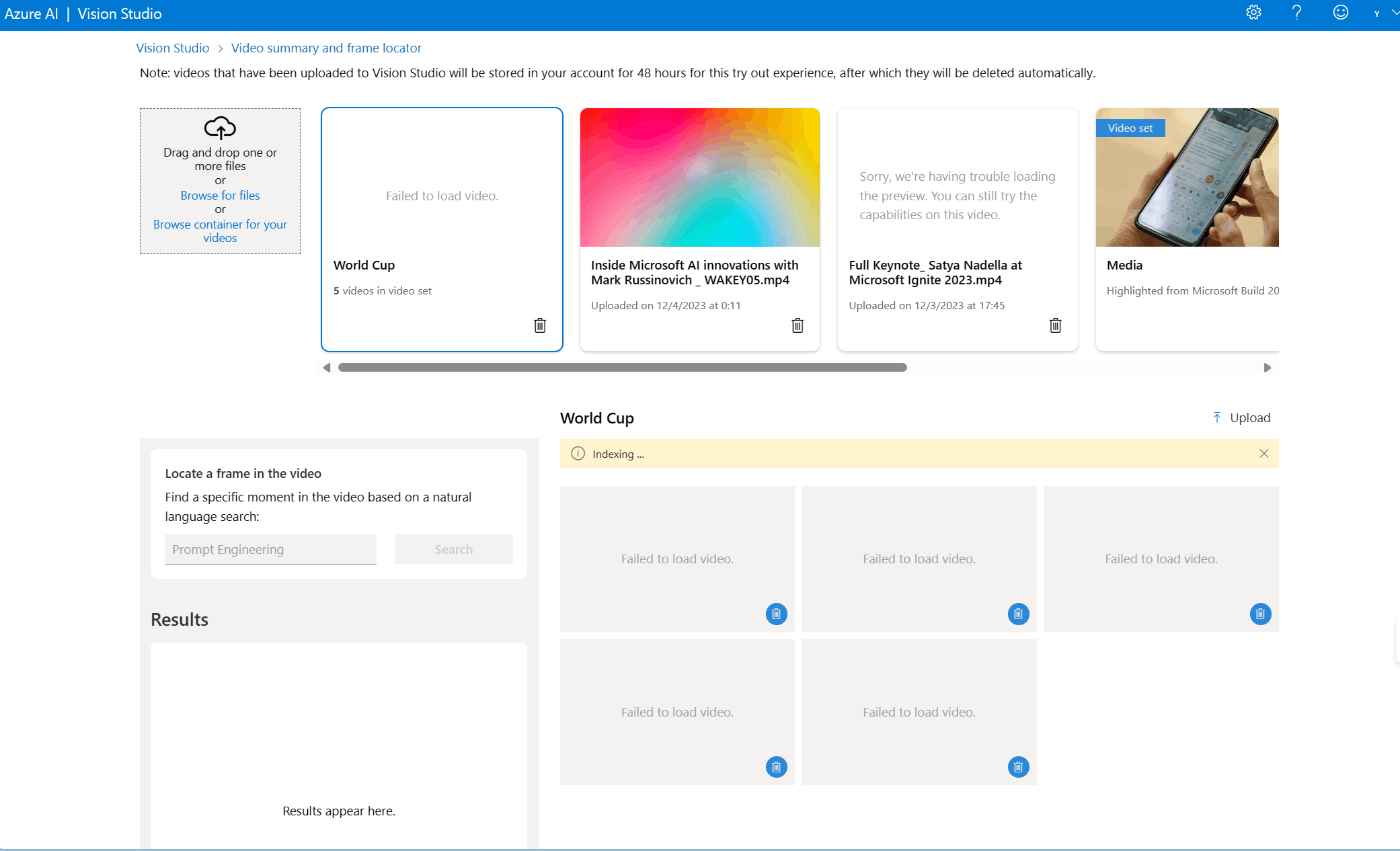Open the settings gear in the header
Image resolution: width=1400 pixels, height=851 pixels.
pyautogui.click(x=1254, y=13)
